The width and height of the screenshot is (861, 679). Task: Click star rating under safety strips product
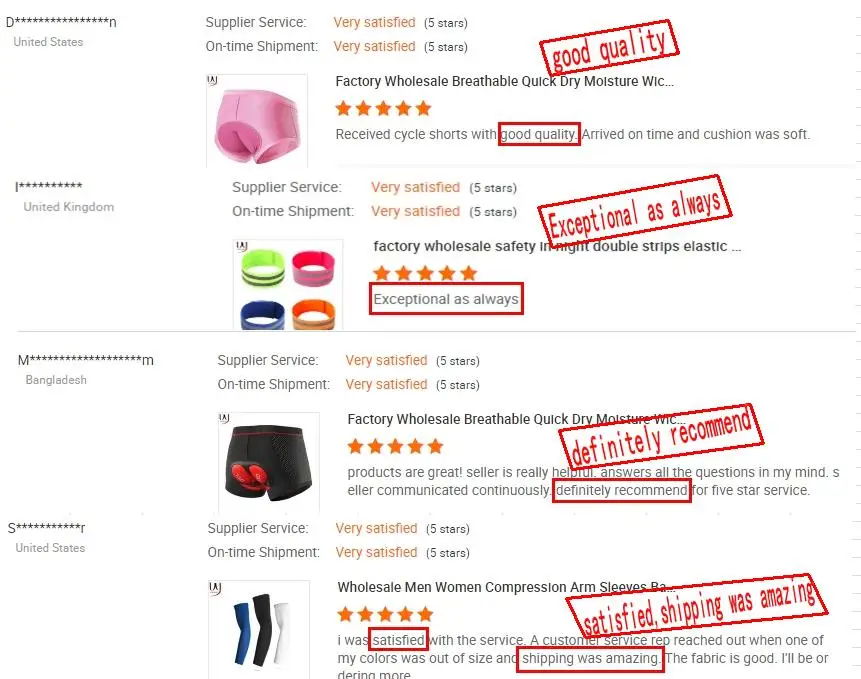tap(425, 273)
